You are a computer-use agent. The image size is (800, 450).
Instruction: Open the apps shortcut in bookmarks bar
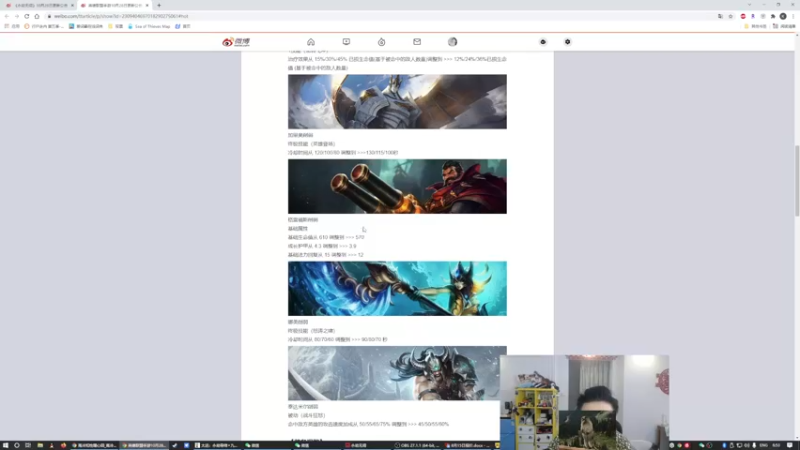(x=12, y=26)
